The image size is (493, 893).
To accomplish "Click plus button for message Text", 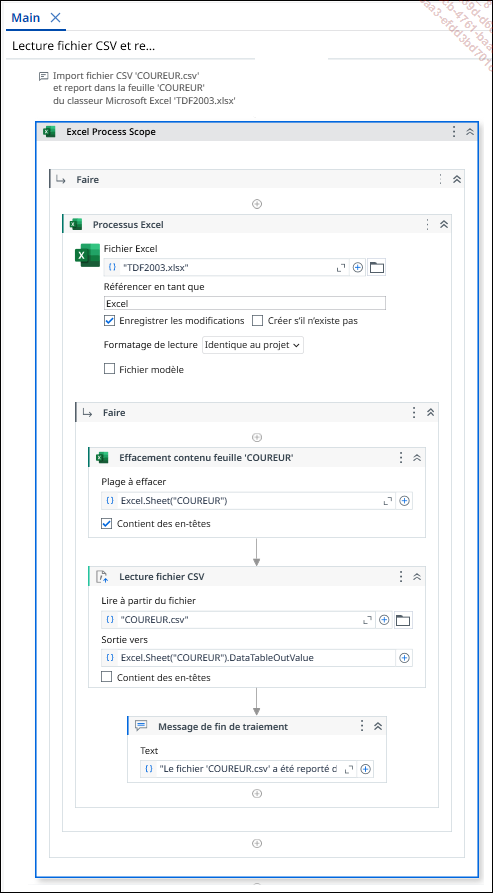I will pos(365,769).
